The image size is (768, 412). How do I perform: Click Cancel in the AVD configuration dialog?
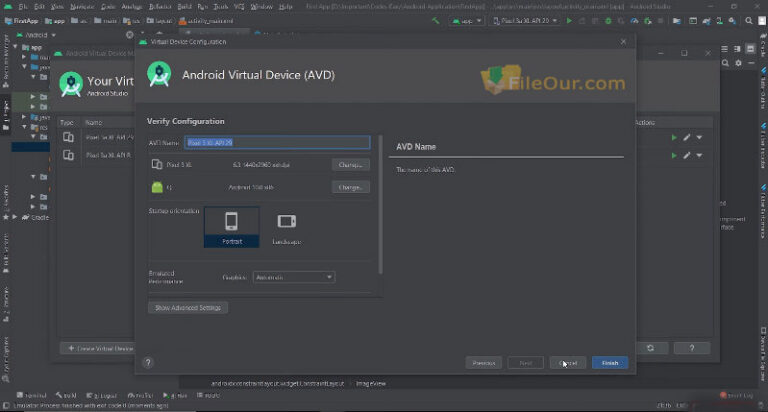(568, 363)
